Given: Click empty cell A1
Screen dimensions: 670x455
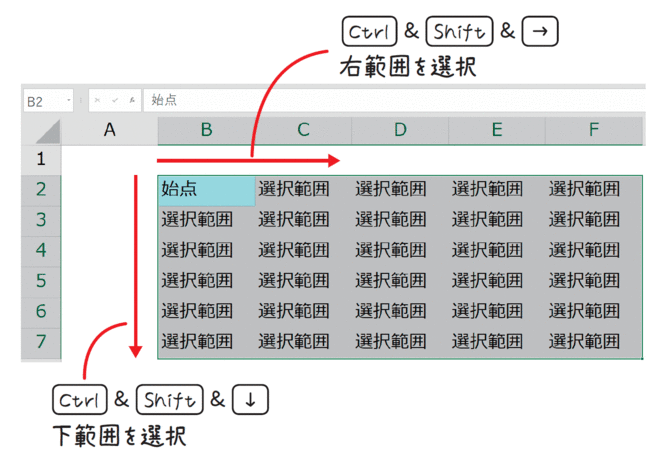Looking at the screenshot, I should tap(110, 160).
